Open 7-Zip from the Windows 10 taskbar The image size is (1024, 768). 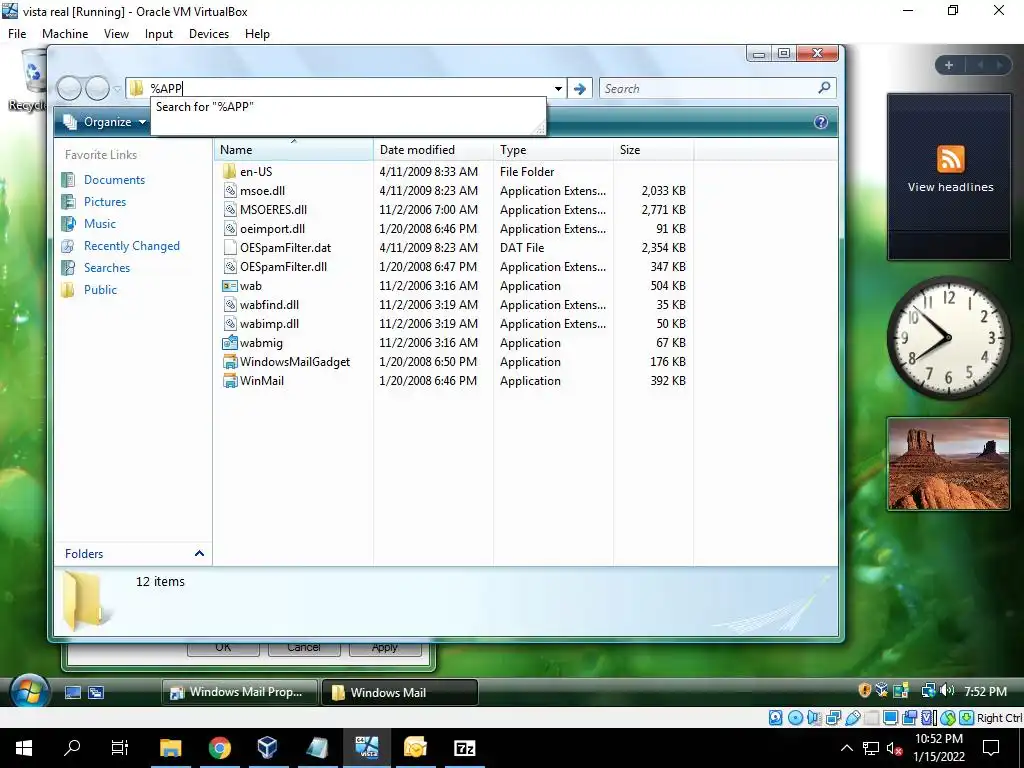pyautogui.click(x=464, y=748)
